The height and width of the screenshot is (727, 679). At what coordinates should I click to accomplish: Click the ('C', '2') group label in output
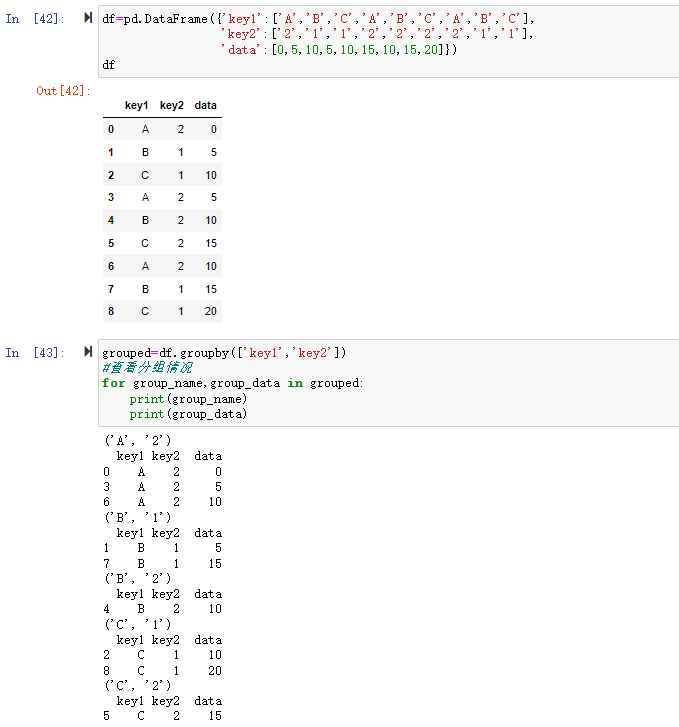click(137, 685)
